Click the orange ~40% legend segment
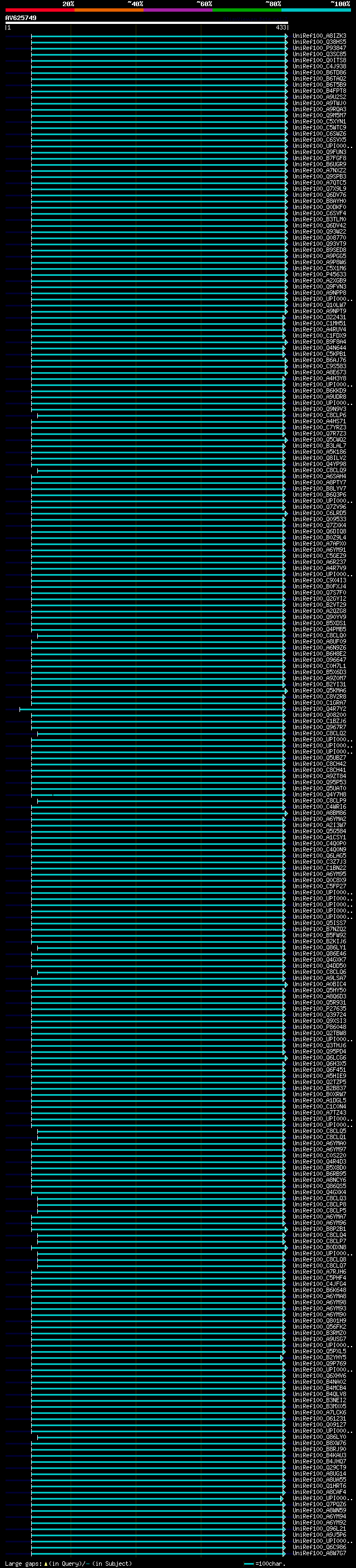Image resolution: width=356 pixels, height=1568 pixels. pos(109,10)
